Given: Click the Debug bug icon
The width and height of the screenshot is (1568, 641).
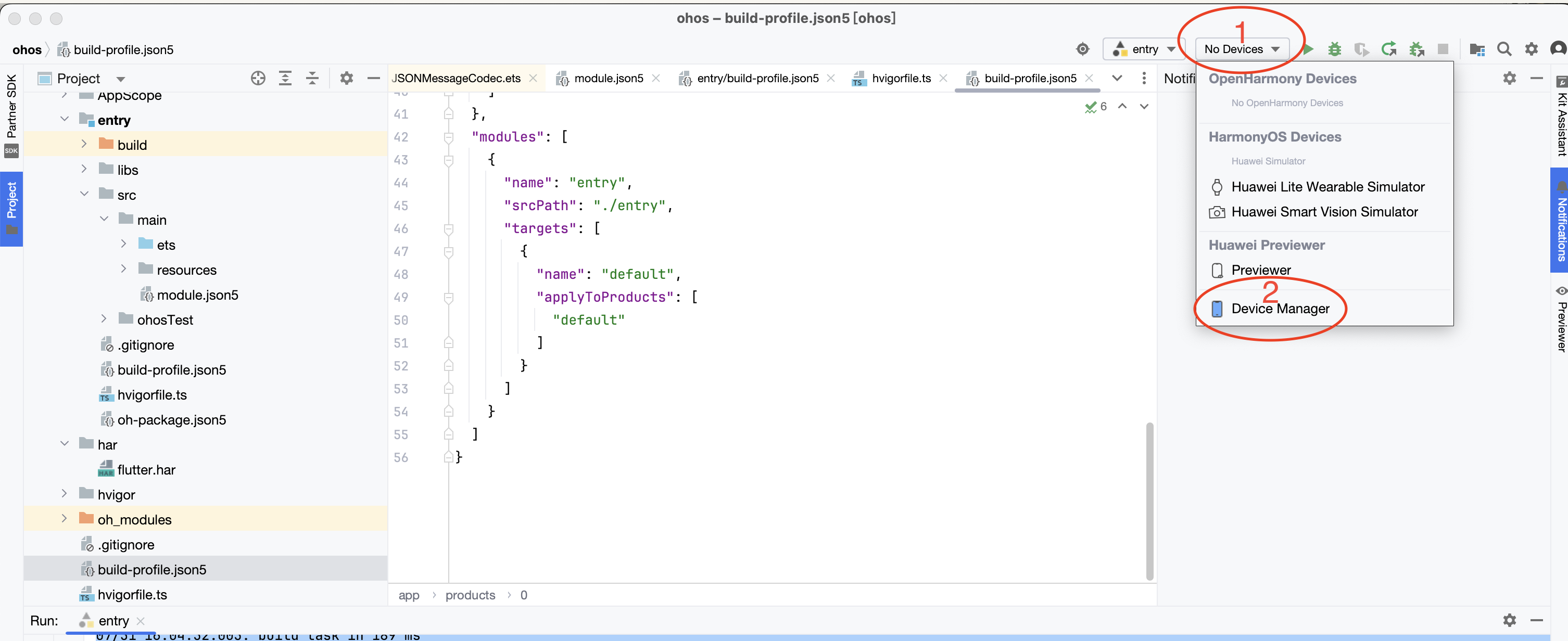Looking at the screenshot, I should pyautogui.click(x=1334, y=49).
